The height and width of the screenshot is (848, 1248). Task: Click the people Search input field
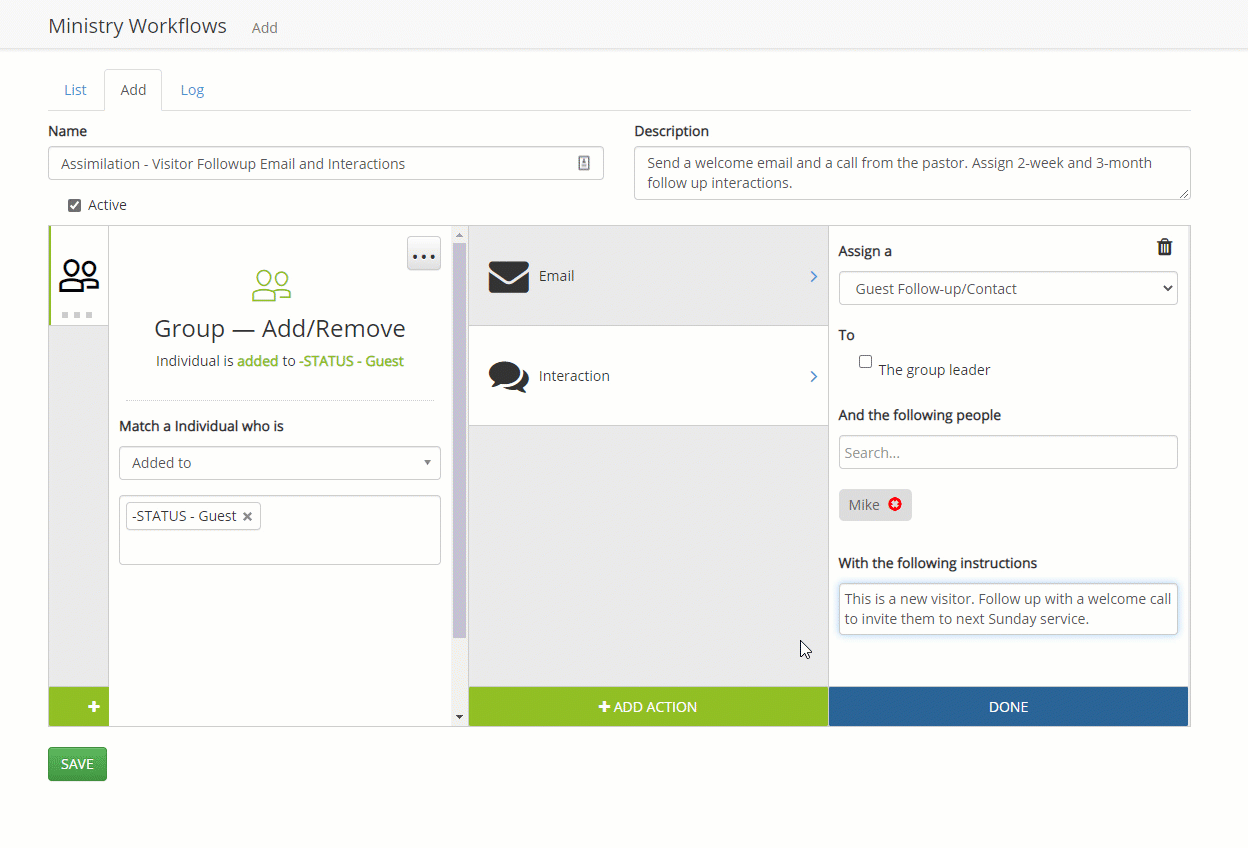pyautogui.click(x=1008, y=452)
